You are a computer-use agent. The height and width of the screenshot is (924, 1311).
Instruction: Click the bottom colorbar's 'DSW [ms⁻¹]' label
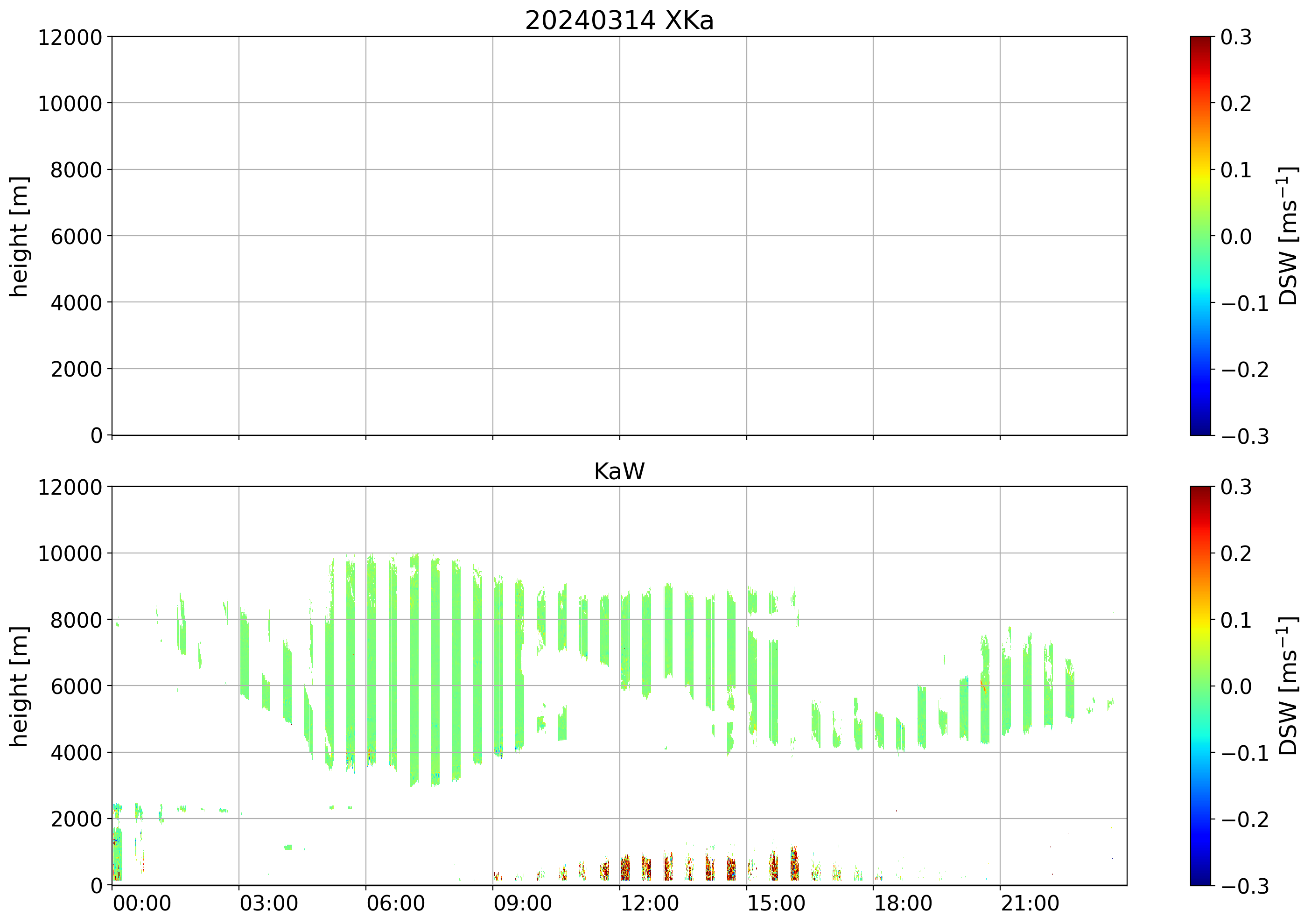(1288, 686)
